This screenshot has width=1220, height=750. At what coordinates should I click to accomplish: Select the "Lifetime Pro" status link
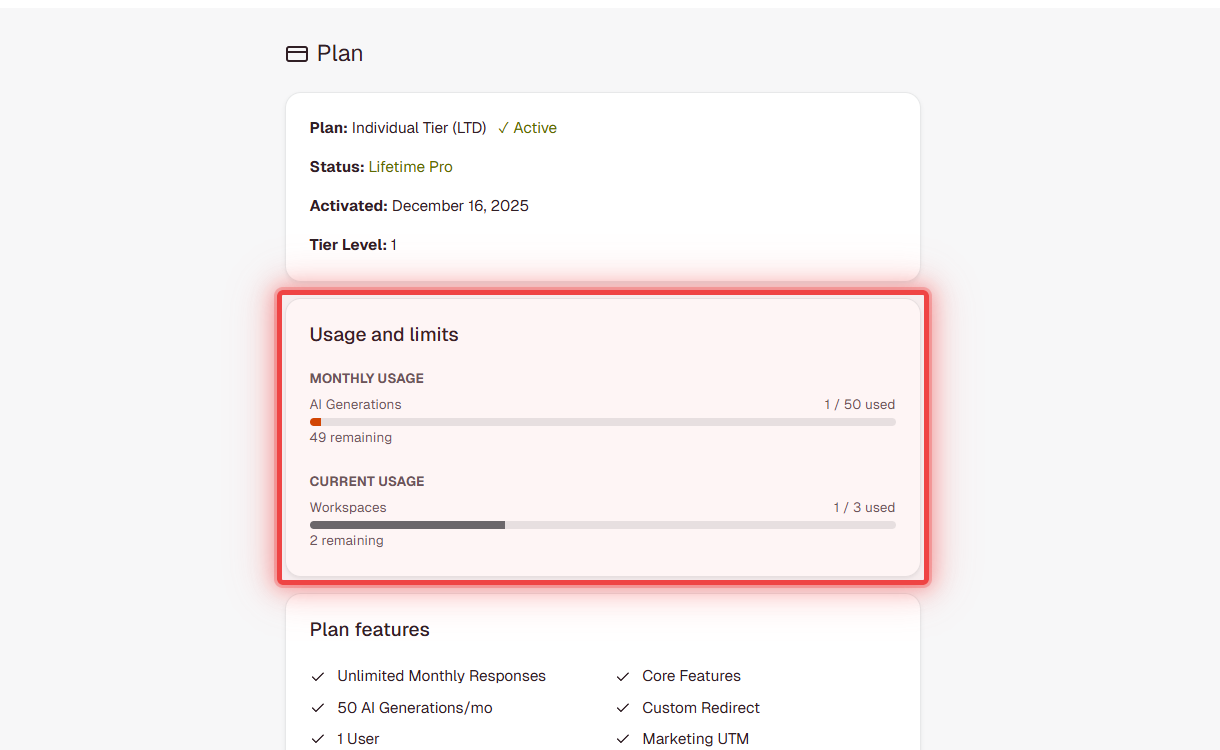(410, 166)
